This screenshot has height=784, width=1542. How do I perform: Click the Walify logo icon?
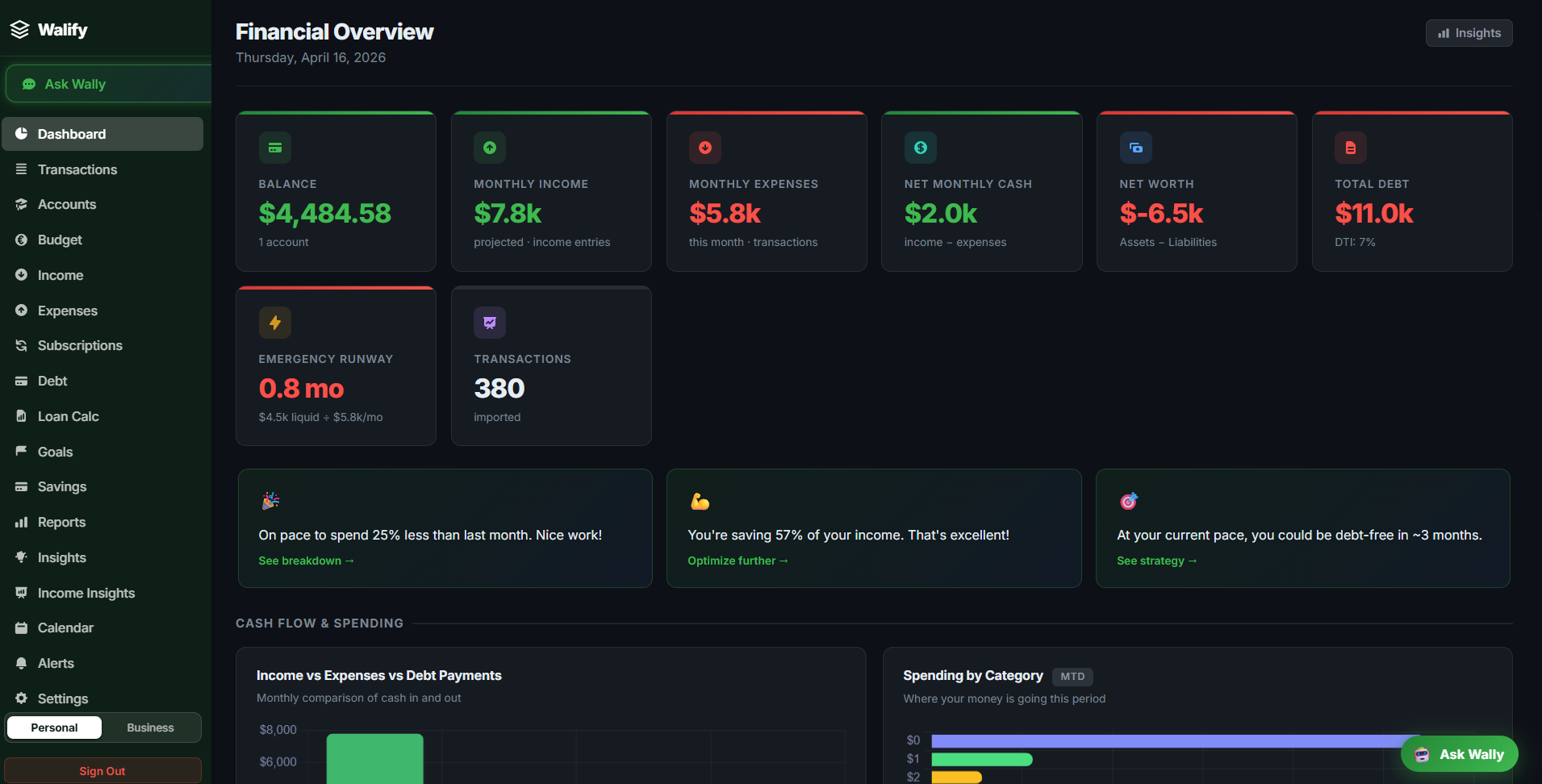(19, 30)
